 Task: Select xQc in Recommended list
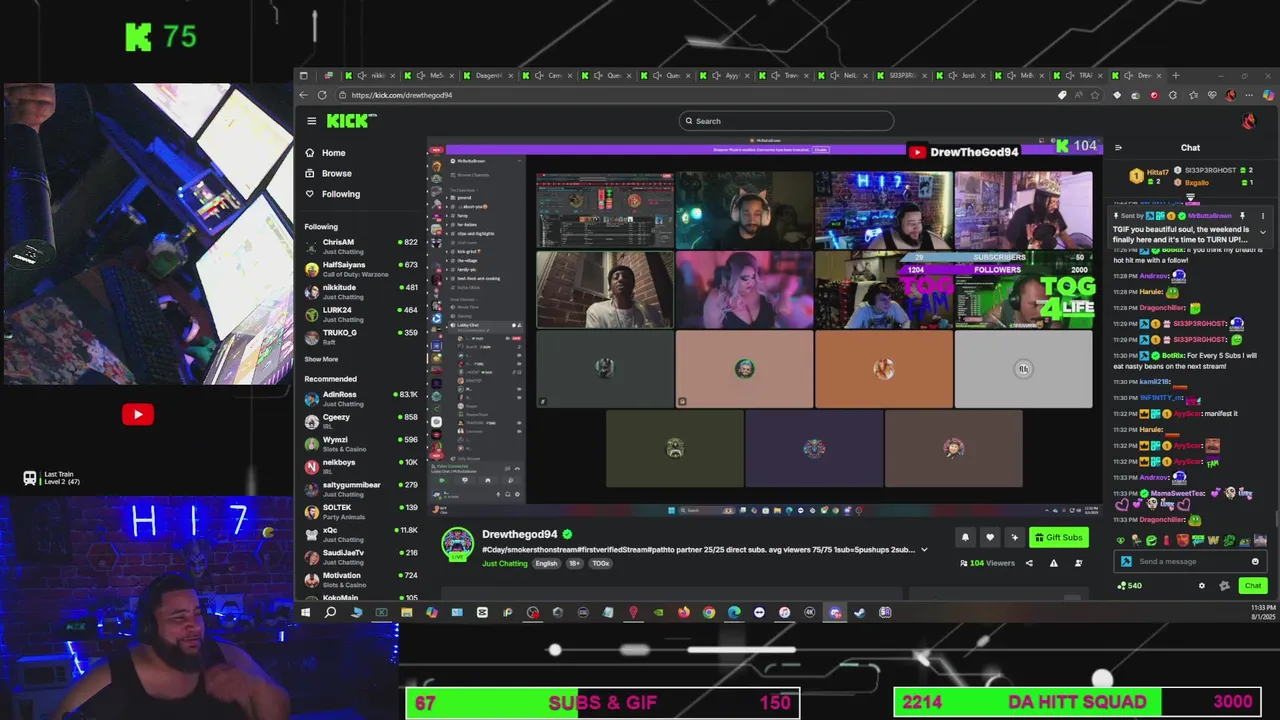(x=361, y=534)
